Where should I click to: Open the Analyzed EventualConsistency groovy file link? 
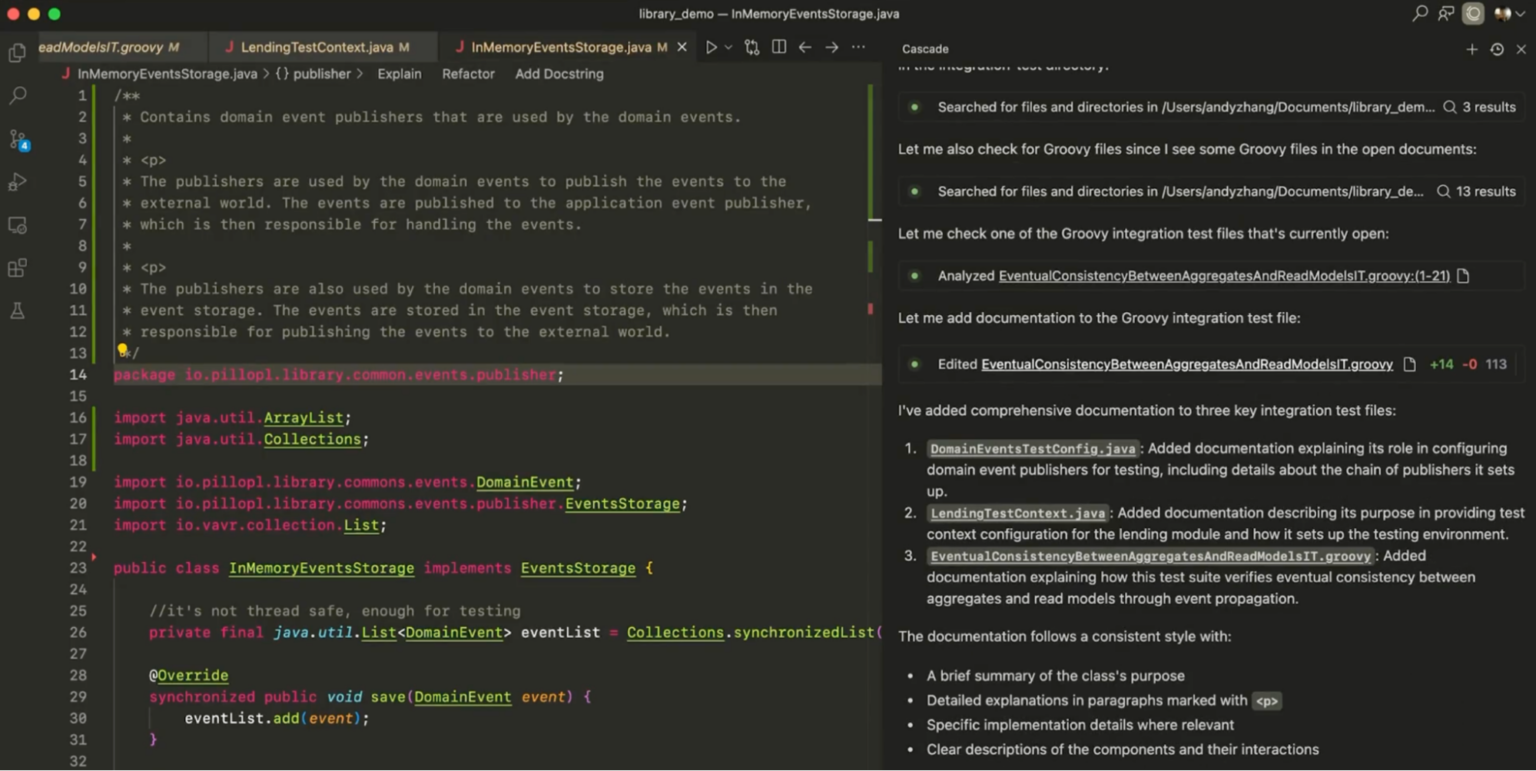1223,276
